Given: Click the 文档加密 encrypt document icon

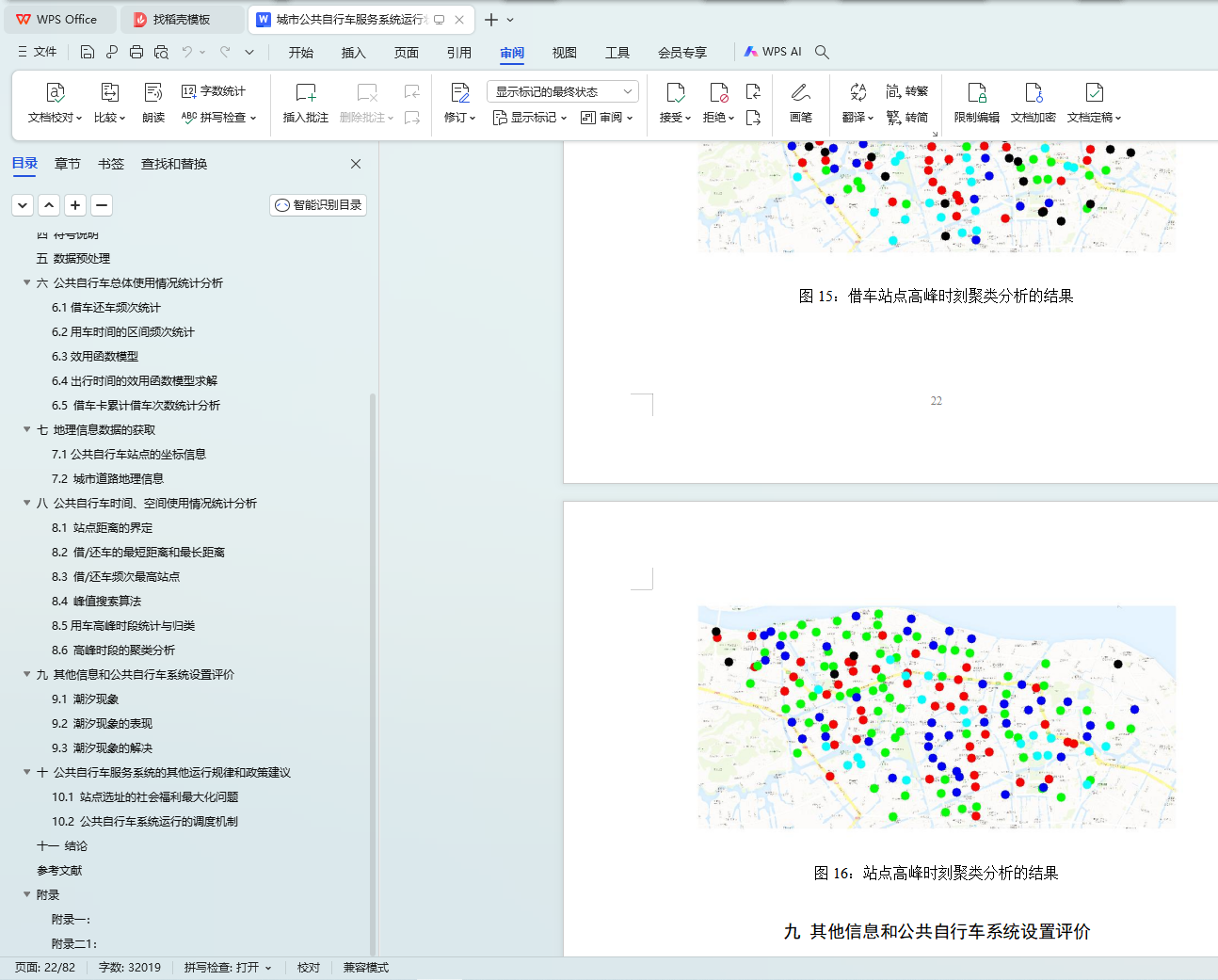Looking at the screenshot, I should pyautogui.click(x=1034, y=92).
